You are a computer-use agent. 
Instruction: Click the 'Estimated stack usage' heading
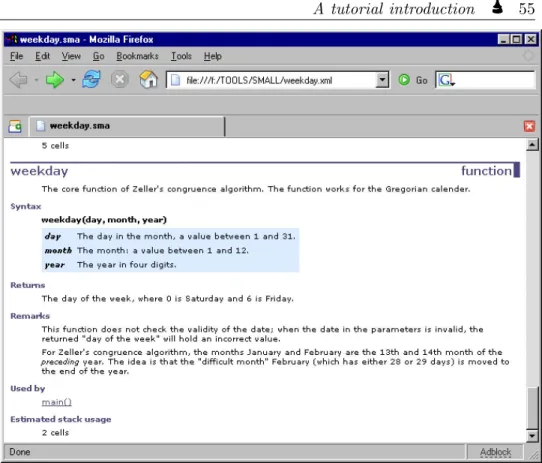coord(61,419)
